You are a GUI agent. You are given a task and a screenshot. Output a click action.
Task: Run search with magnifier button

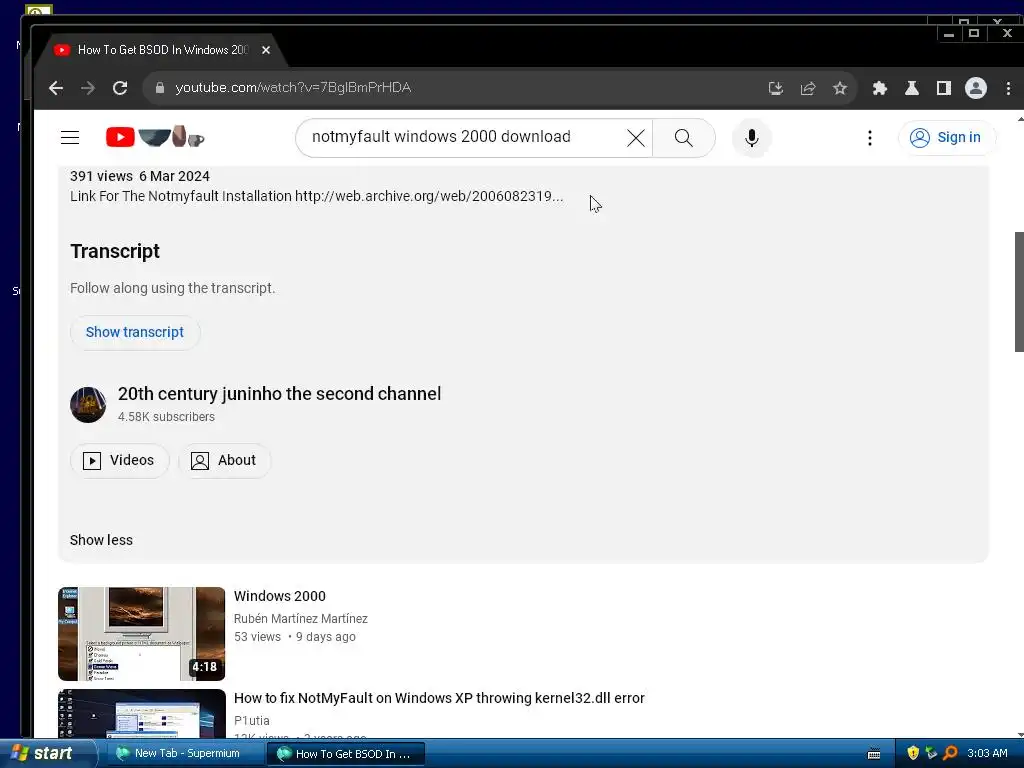coord(684,138)
